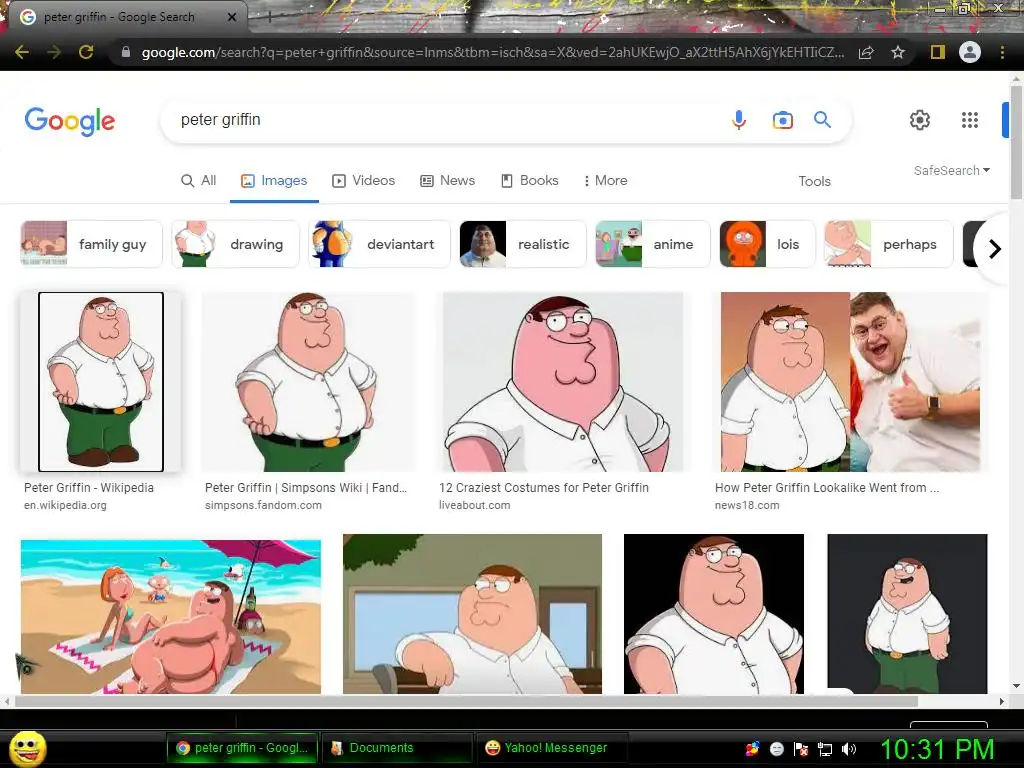
Task: Open the browser side panel icon
Action: click(x=937, y=52)
